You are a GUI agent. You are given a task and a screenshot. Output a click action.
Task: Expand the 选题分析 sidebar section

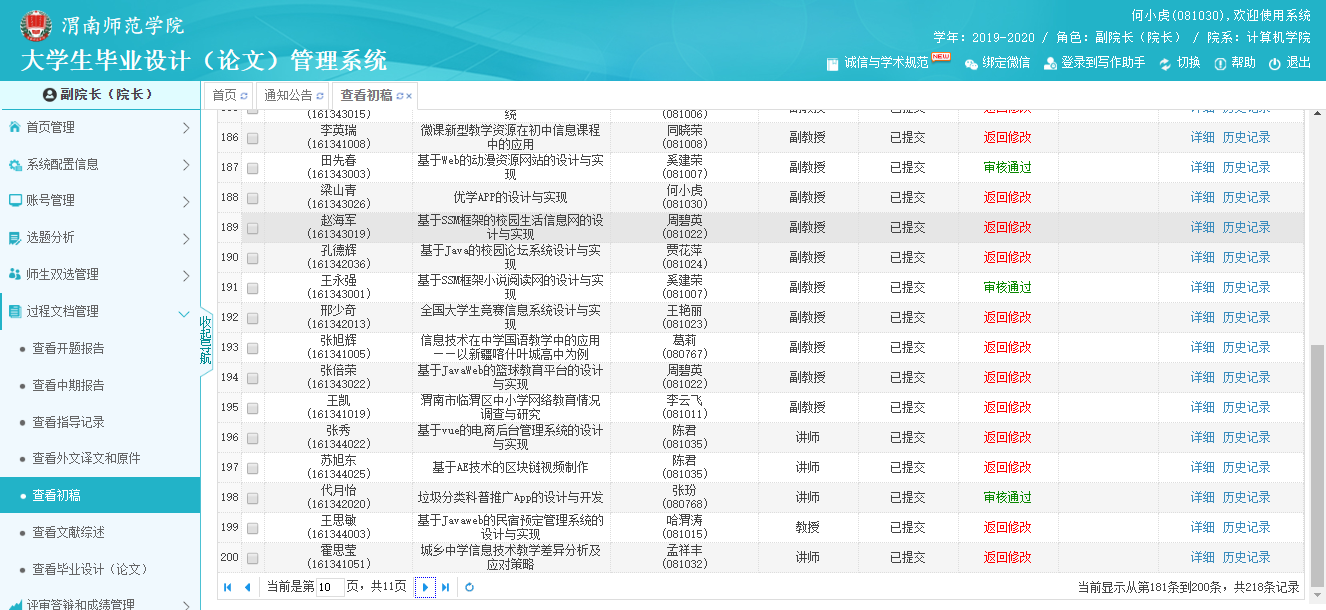(100, 237)
